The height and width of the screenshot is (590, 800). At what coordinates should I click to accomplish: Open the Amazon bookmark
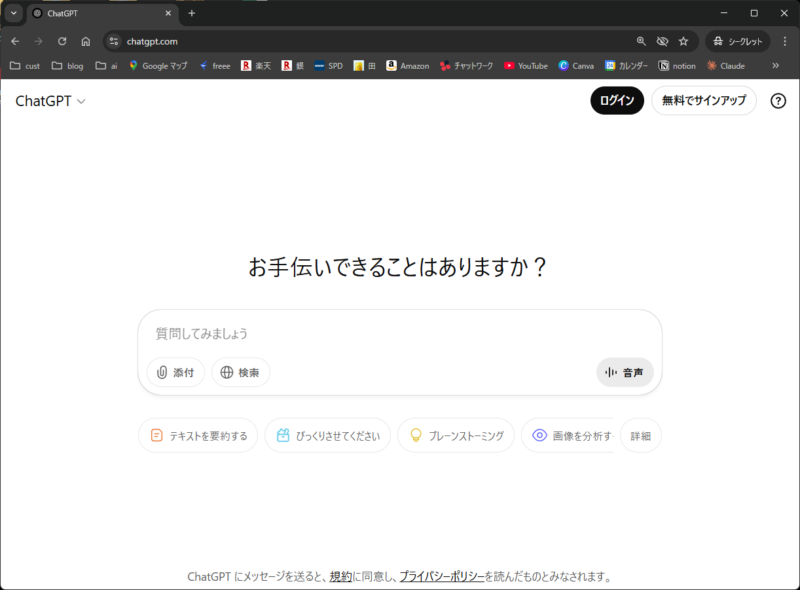pos(408,66)
